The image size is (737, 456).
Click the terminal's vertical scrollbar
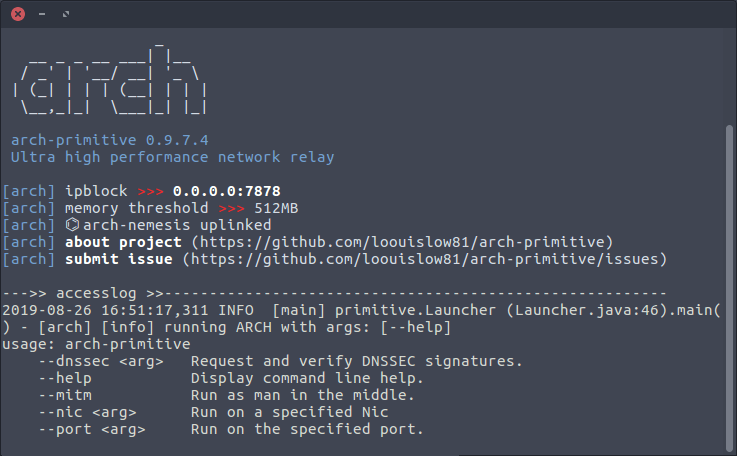[729, 287]
